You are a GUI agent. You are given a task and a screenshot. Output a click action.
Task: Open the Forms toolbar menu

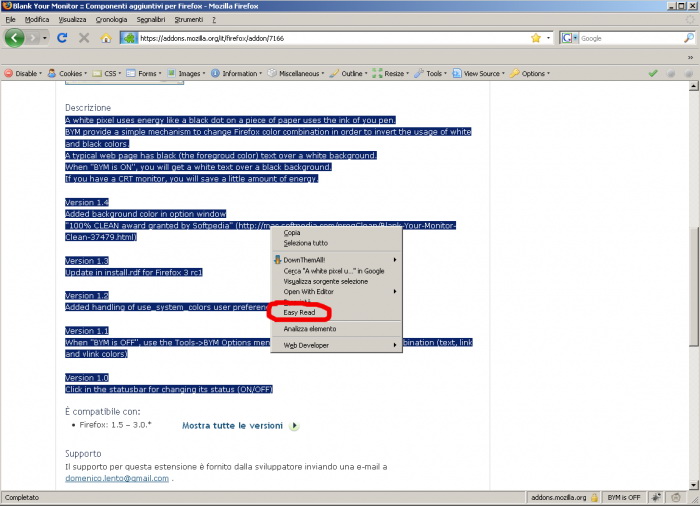144,73
